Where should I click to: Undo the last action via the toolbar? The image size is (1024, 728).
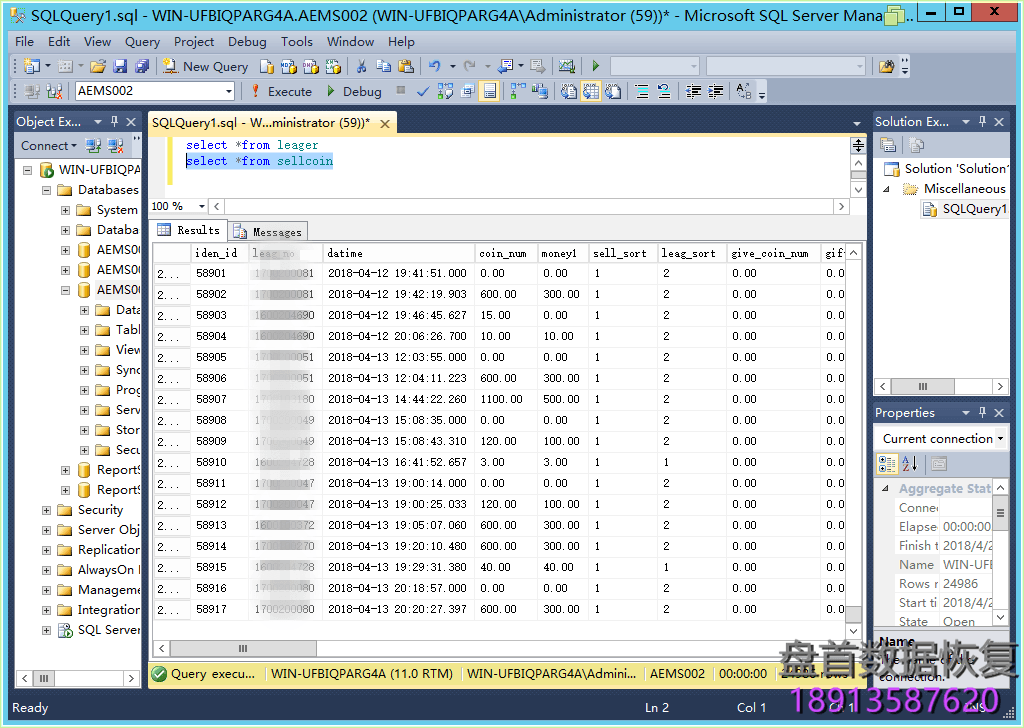click(434, 66)
